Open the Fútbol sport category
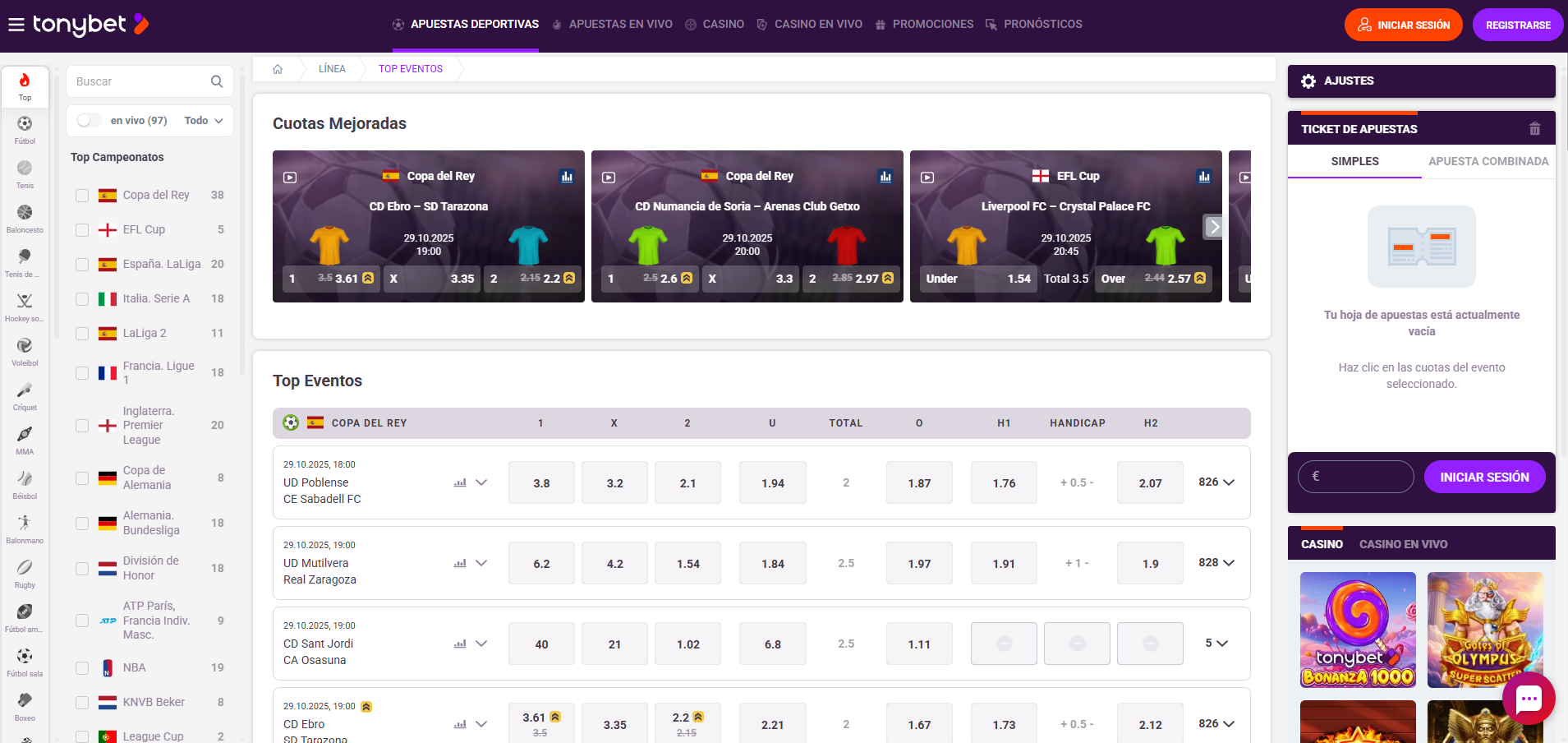1568x743 pixels. click(x=25, y=130)
